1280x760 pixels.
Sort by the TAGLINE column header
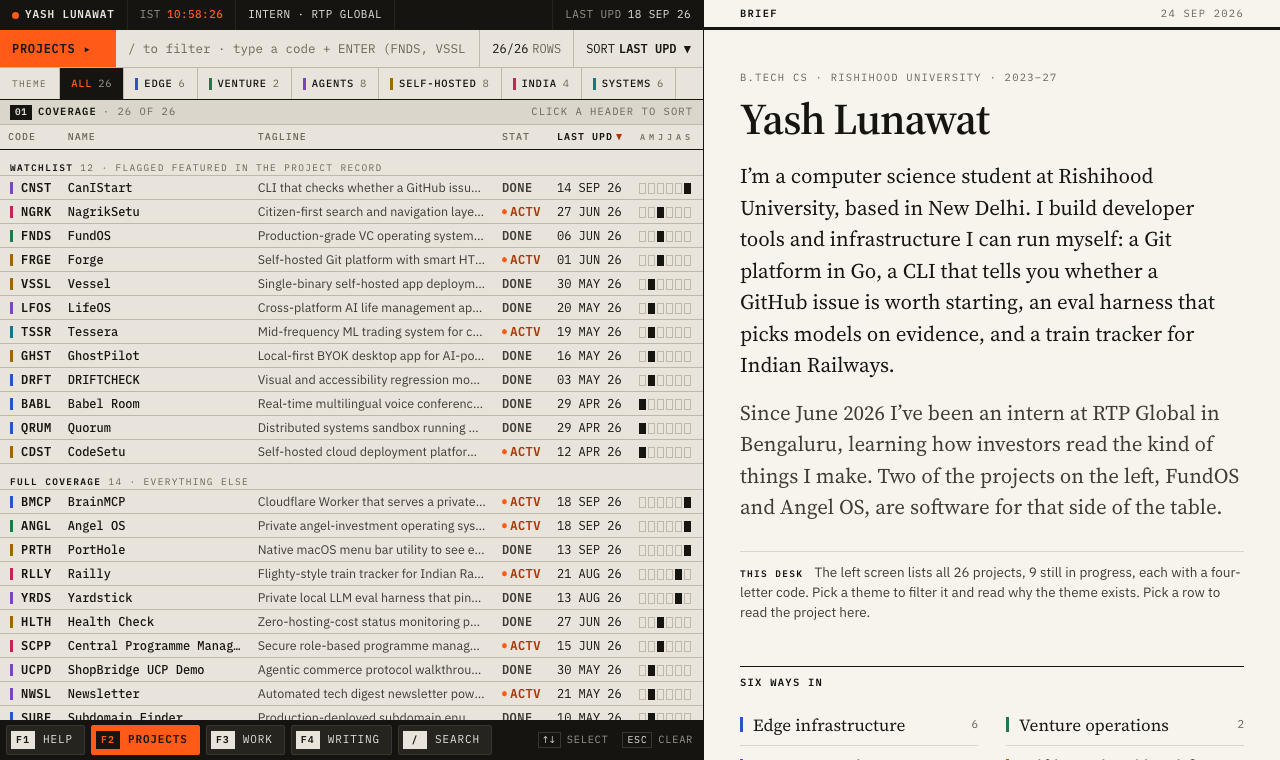(x=282, y=137)
